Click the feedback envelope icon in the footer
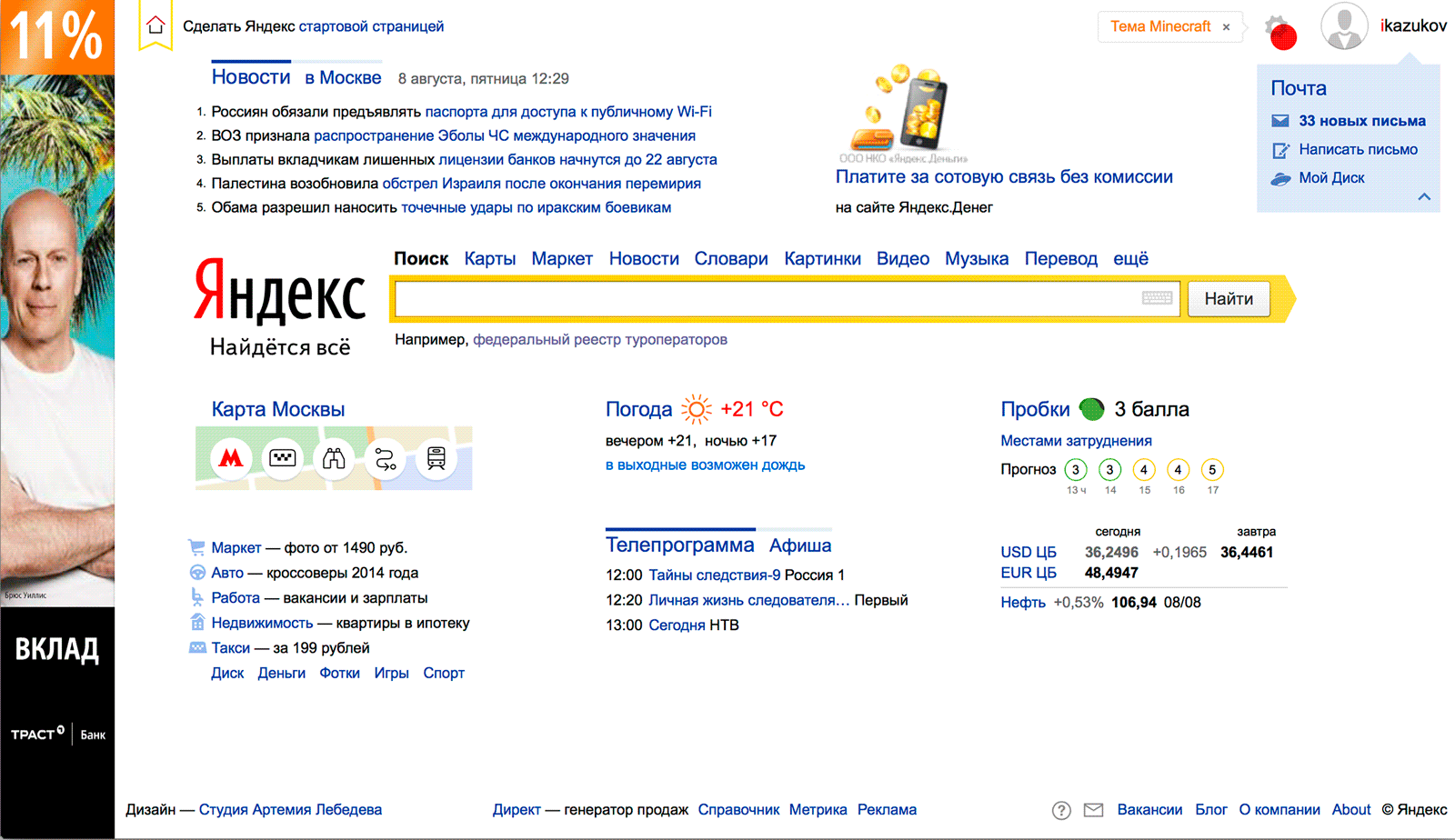This screenshot has width=1455, height=840. tap(1093, 810)
